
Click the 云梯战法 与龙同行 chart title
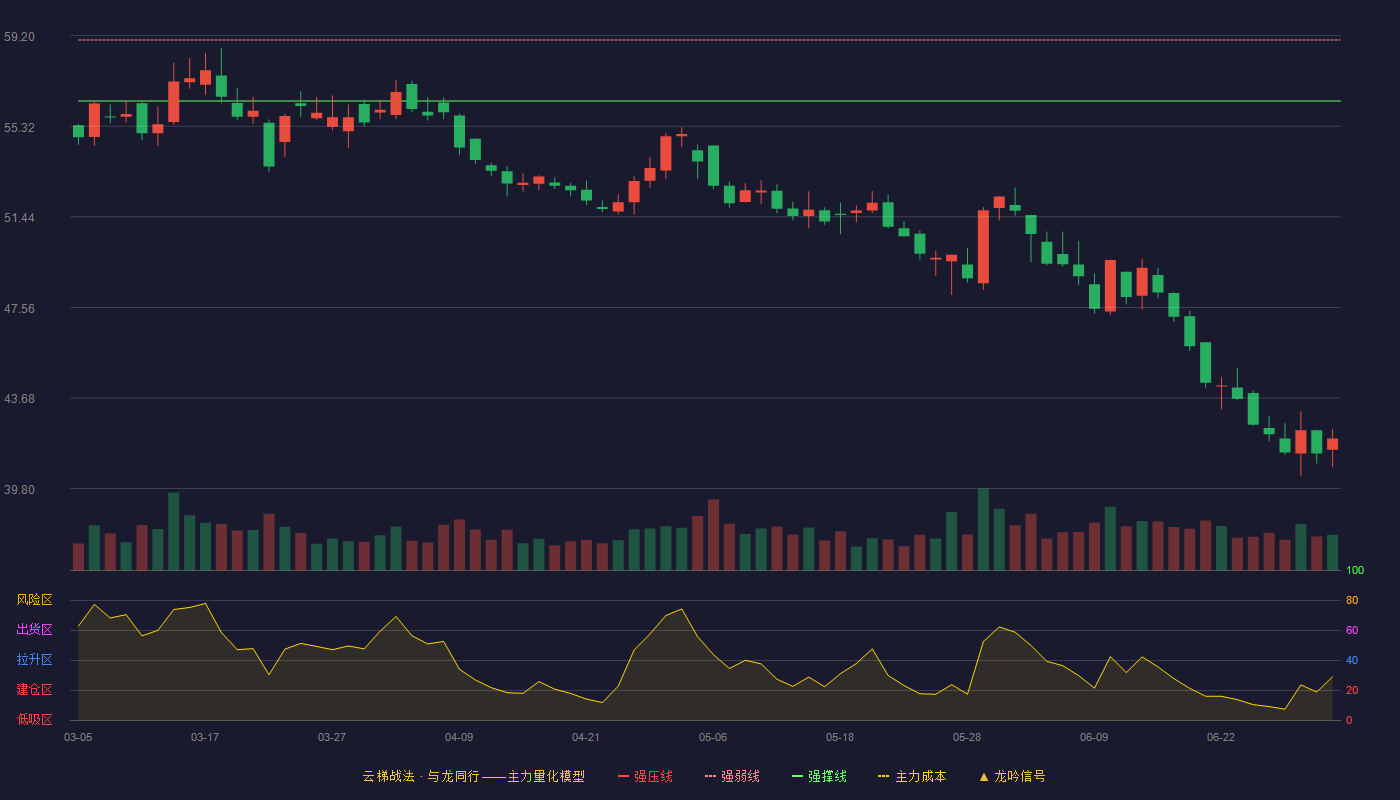click(x=473, y=776)
